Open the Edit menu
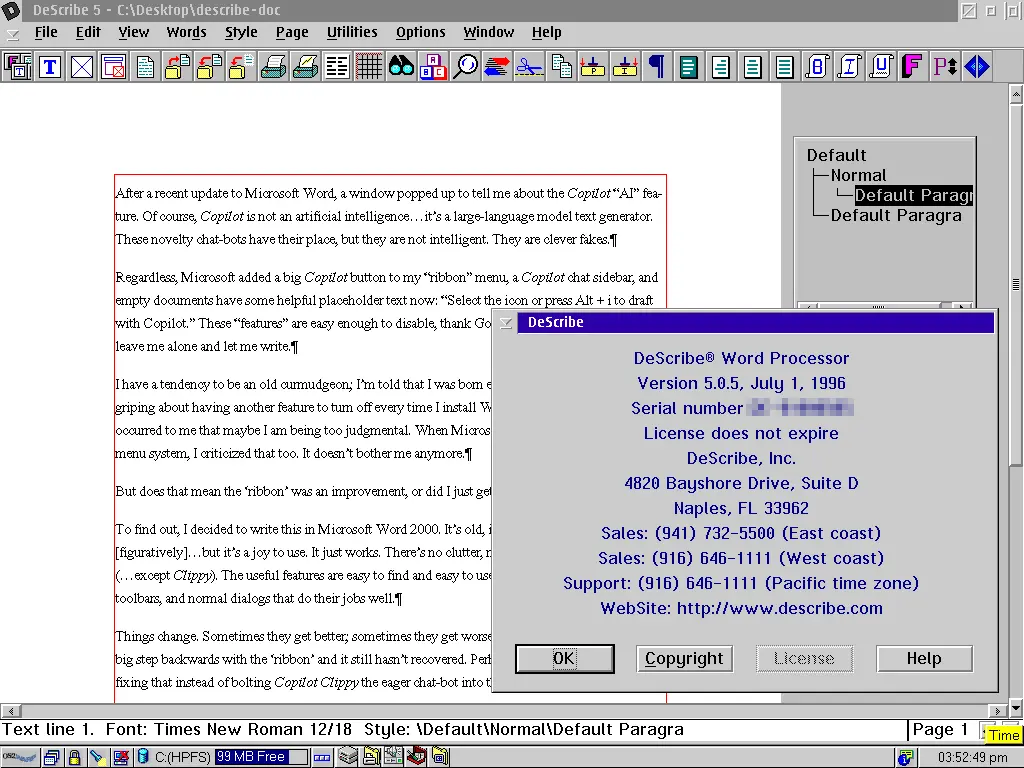 point(88,32)
